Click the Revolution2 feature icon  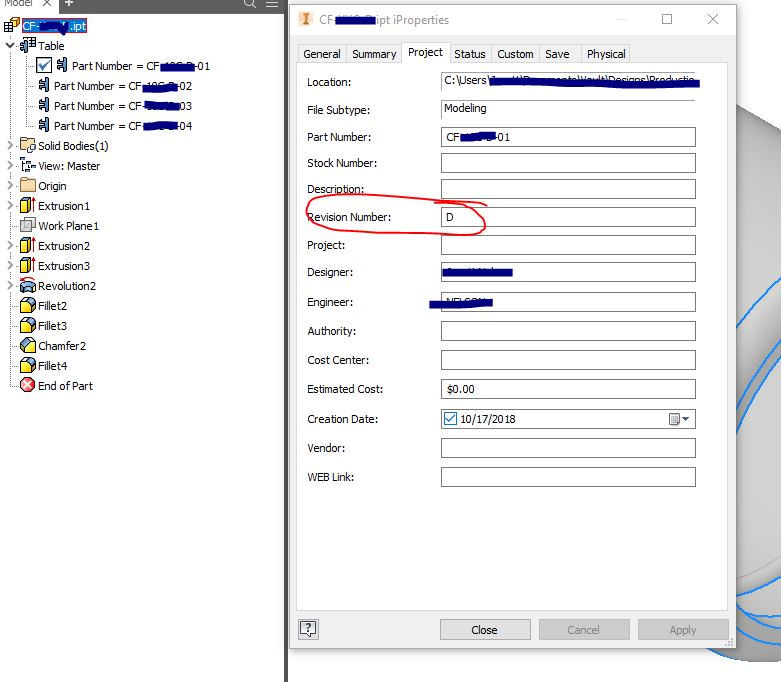click(x=27, y=285)
